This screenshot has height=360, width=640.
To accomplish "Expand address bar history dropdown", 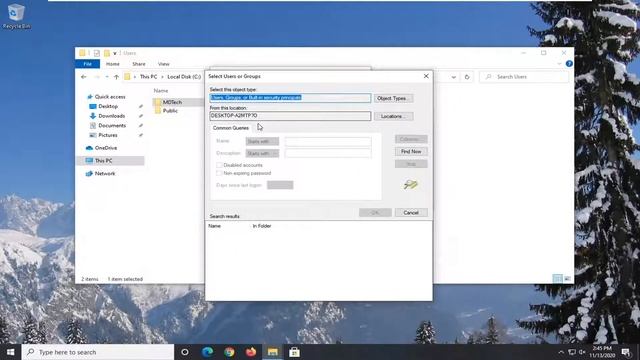I will coord(453,77).
